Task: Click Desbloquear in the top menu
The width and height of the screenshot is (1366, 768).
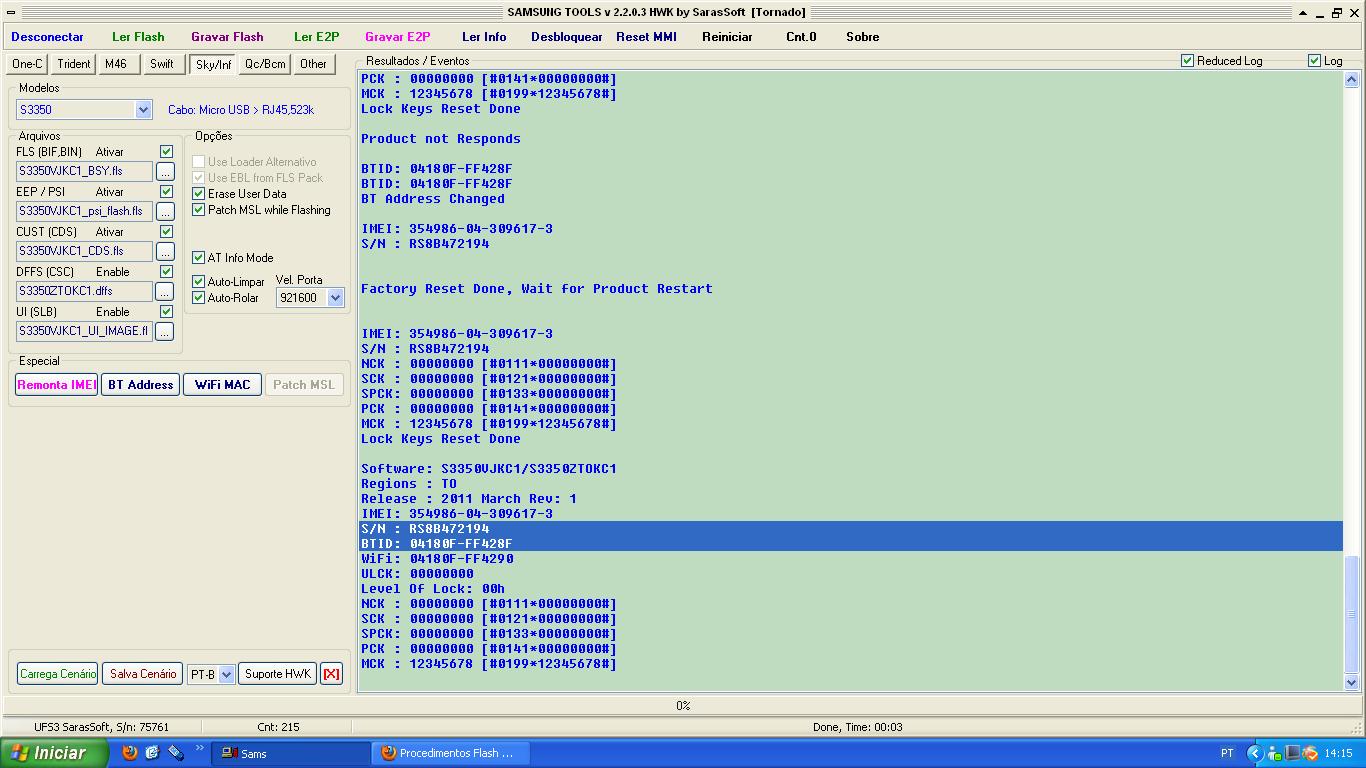Action: tap(566, 37)
